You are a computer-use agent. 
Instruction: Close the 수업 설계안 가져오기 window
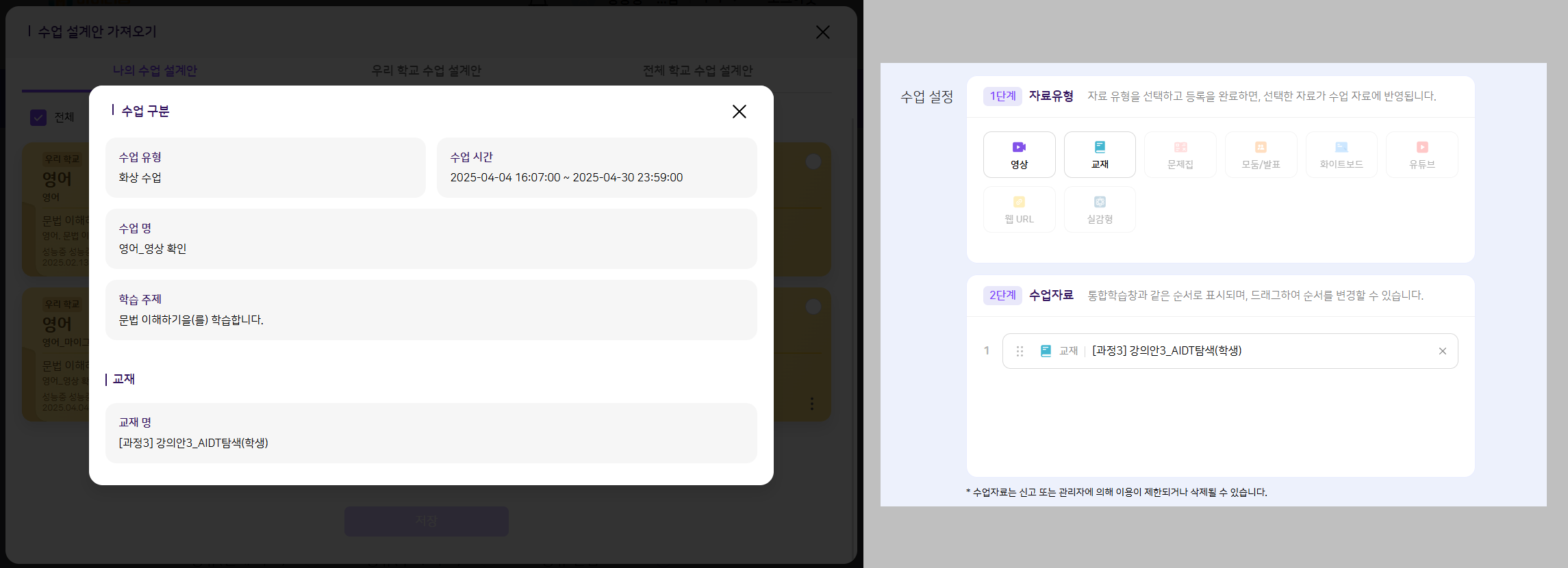click(822, 32)
